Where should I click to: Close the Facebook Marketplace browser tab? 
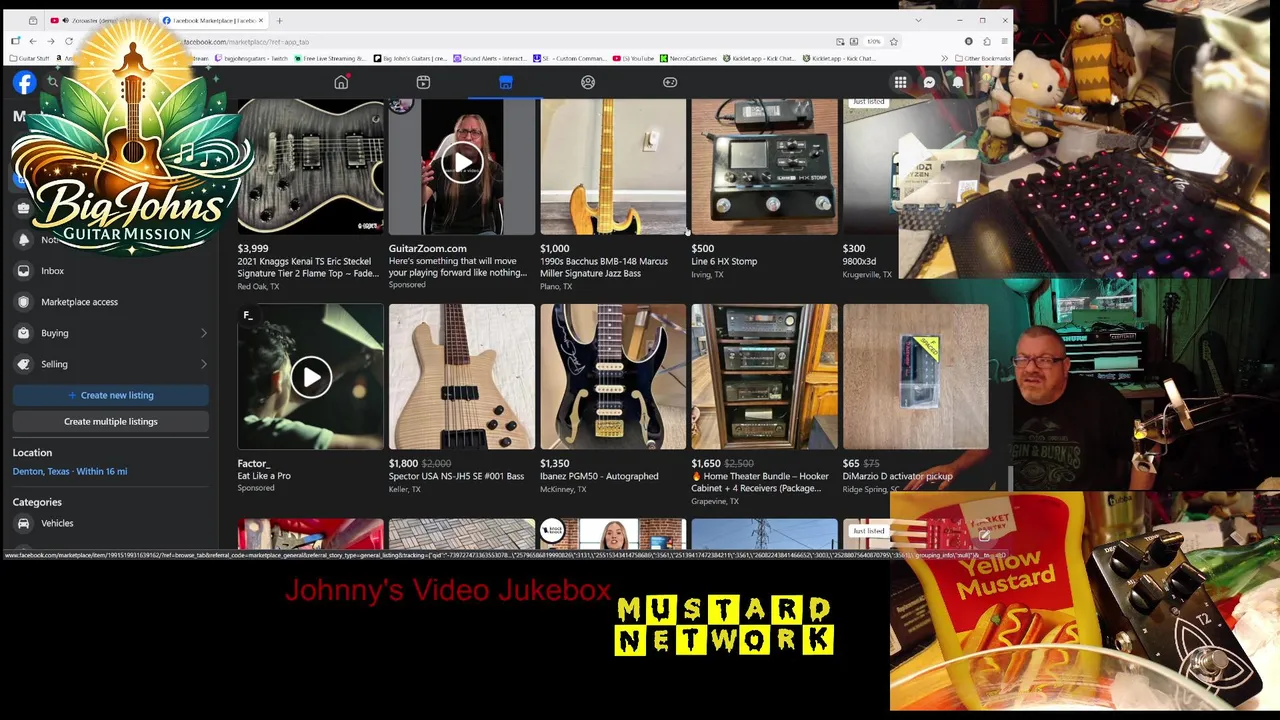click(x=261, y=20)
